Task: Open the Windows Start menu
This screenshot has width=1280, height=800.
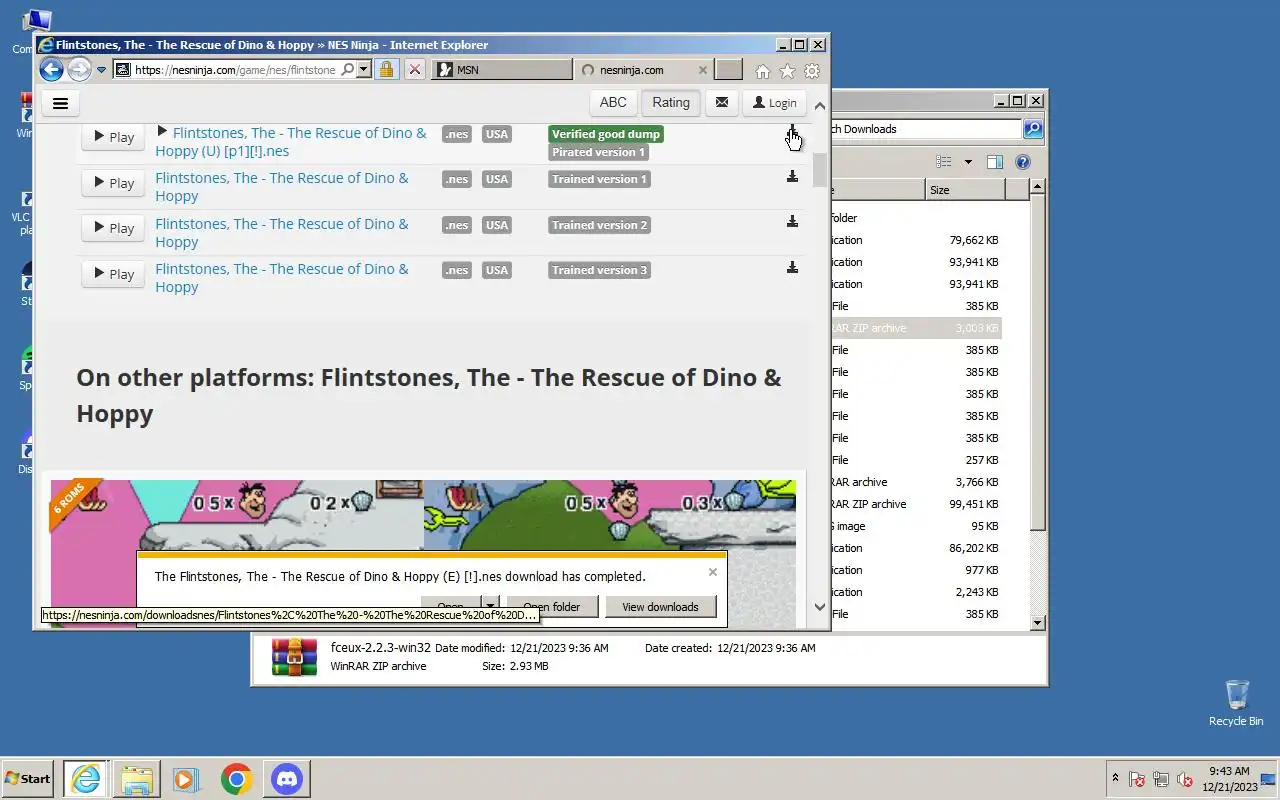Action: point(27,778)
